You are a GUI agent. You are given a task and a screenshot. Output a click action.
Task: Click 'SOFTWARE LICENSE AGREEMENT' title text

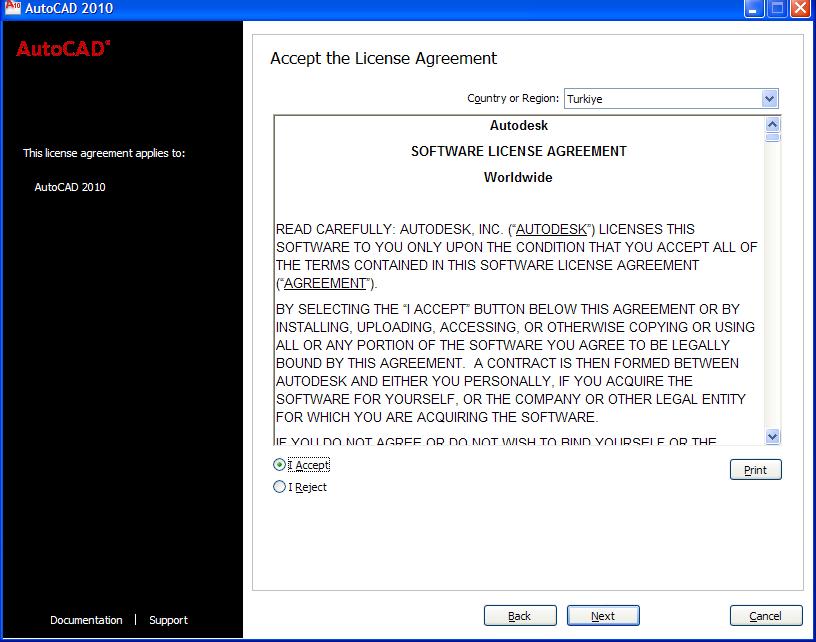coord(519,151)
